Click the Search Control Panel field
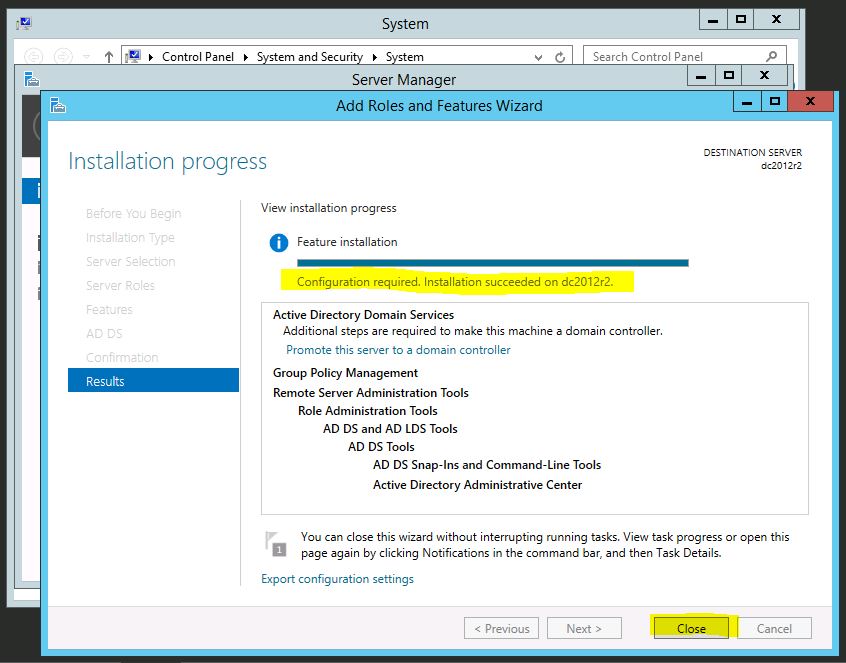Screen dimensions: 846x663 (684, 57)
